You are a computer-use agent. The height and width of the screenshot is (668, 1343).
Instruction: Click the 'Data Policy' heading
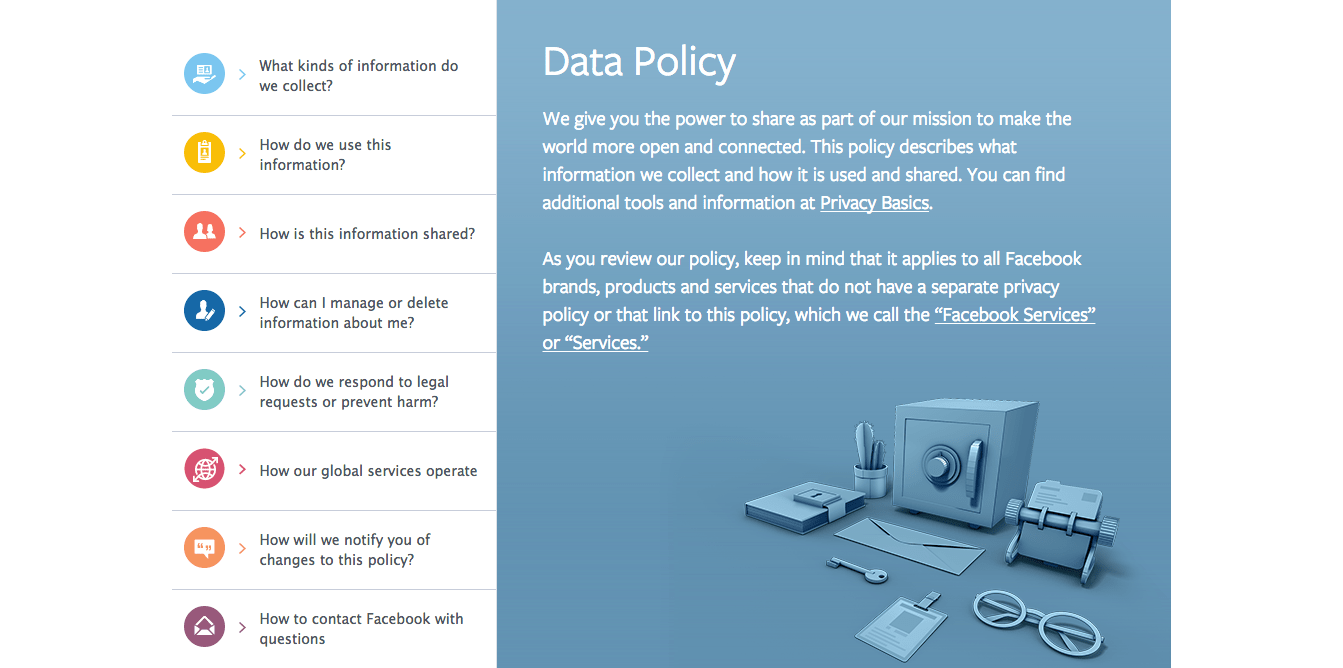tap(639, 62)
